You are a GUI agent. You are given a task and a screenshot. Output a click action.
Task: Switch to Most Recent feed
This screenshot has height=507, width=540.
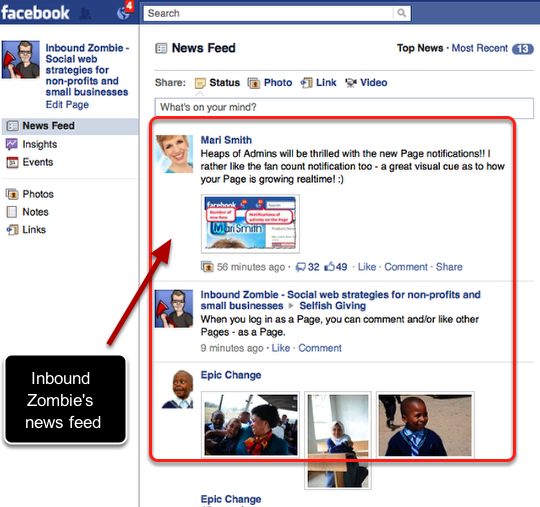(479, 48)
